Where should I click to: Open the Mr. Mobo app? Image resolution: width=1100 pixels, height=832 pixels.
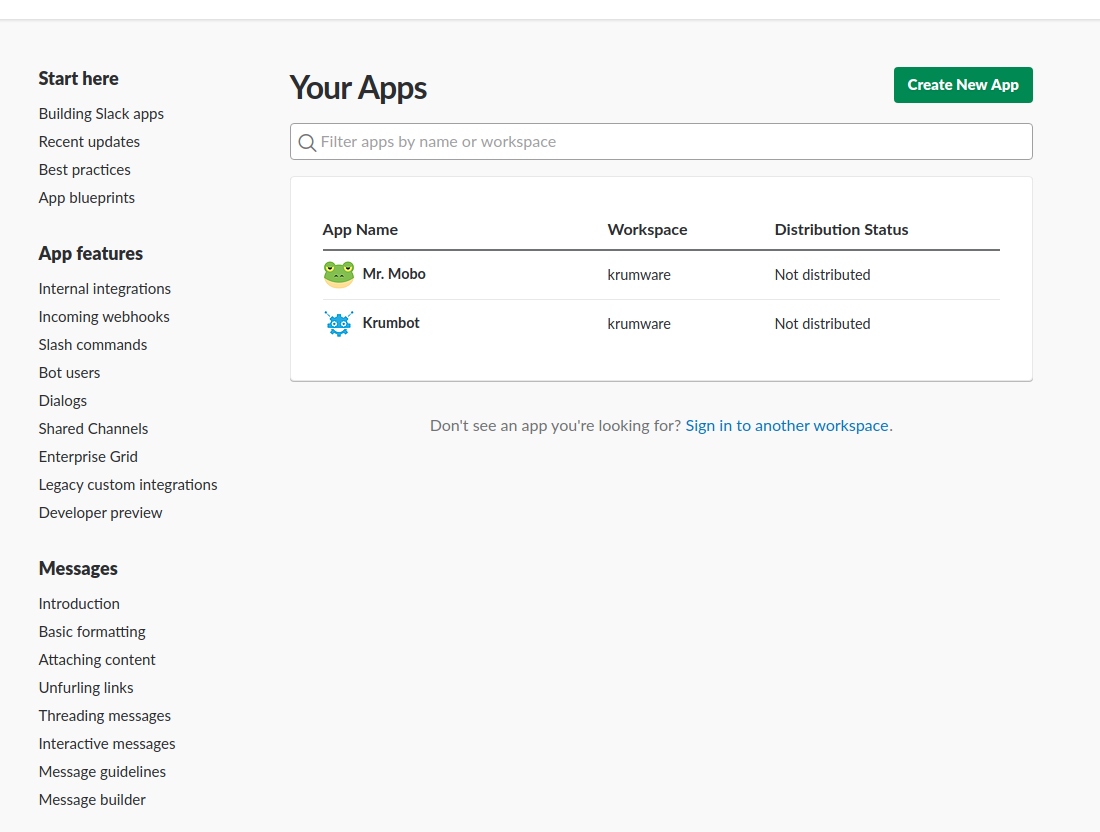point(394,274)
